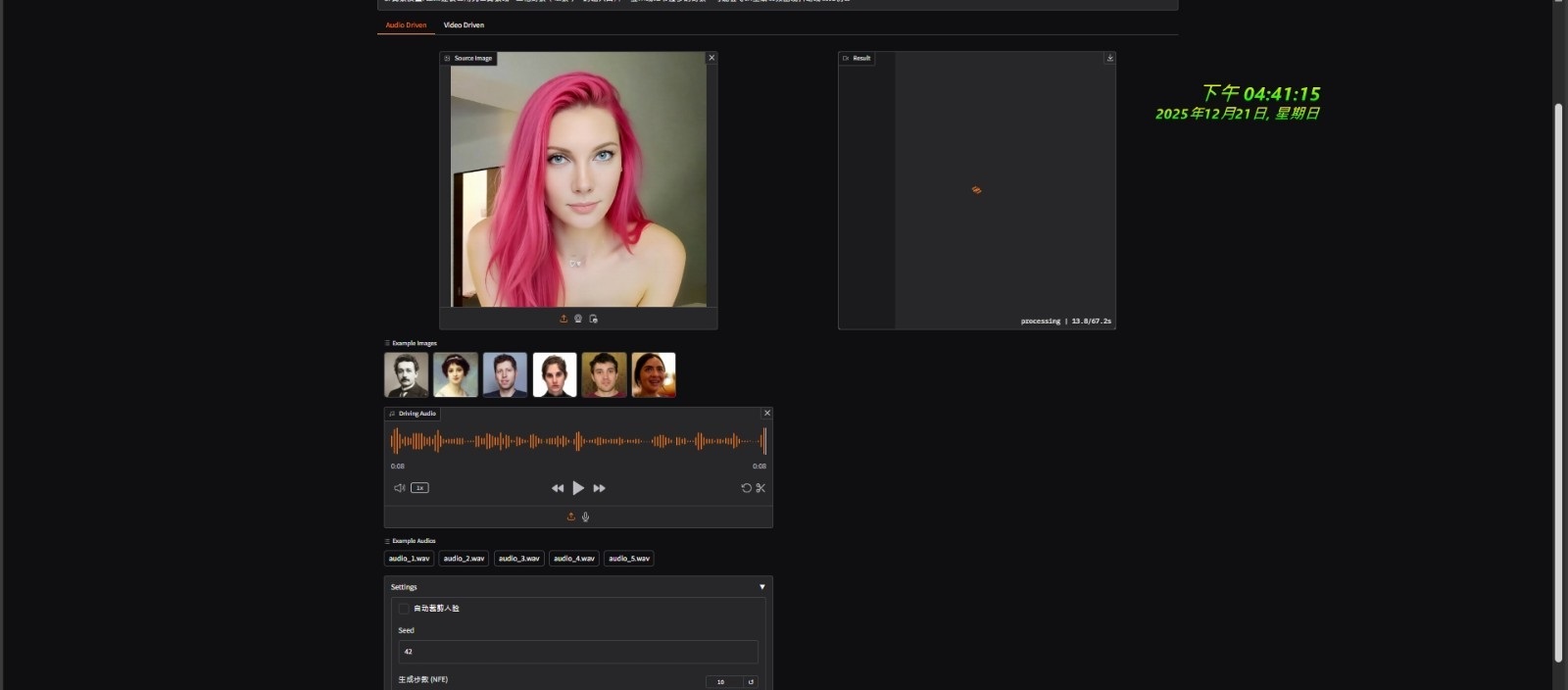This screenshot has width=1568, height=690.
Task: Toggle the 1x playback speed button
Action: pos(419,488)
